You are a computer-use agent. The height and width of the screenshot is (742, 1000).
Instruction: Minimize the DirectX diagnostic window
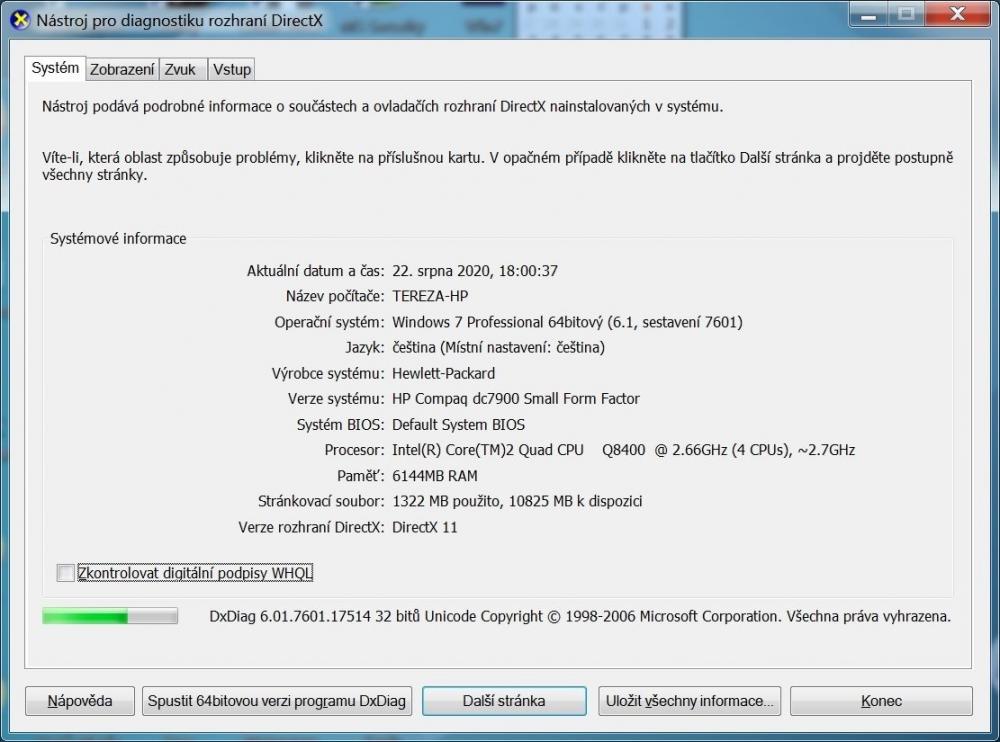871,14
